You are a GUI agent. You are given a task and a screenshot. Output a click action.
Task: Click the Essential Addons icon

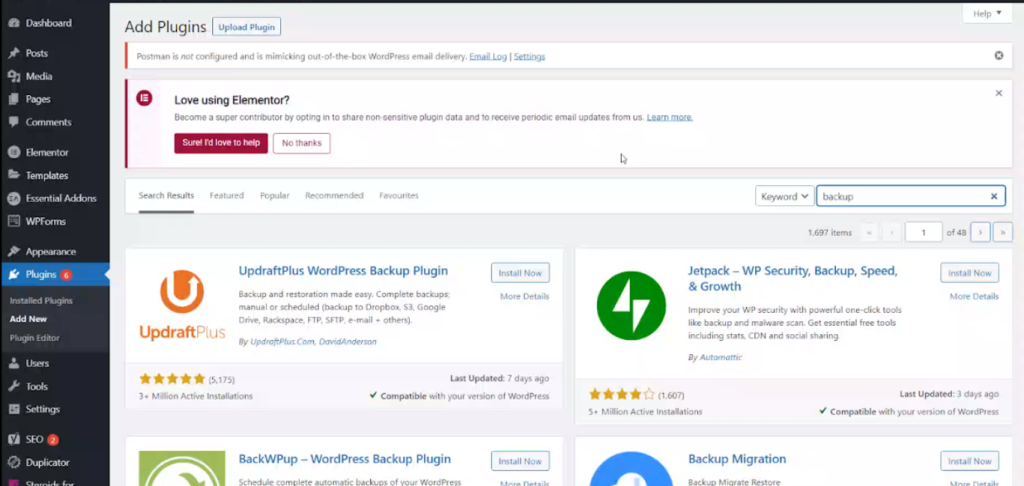[14, 198]
